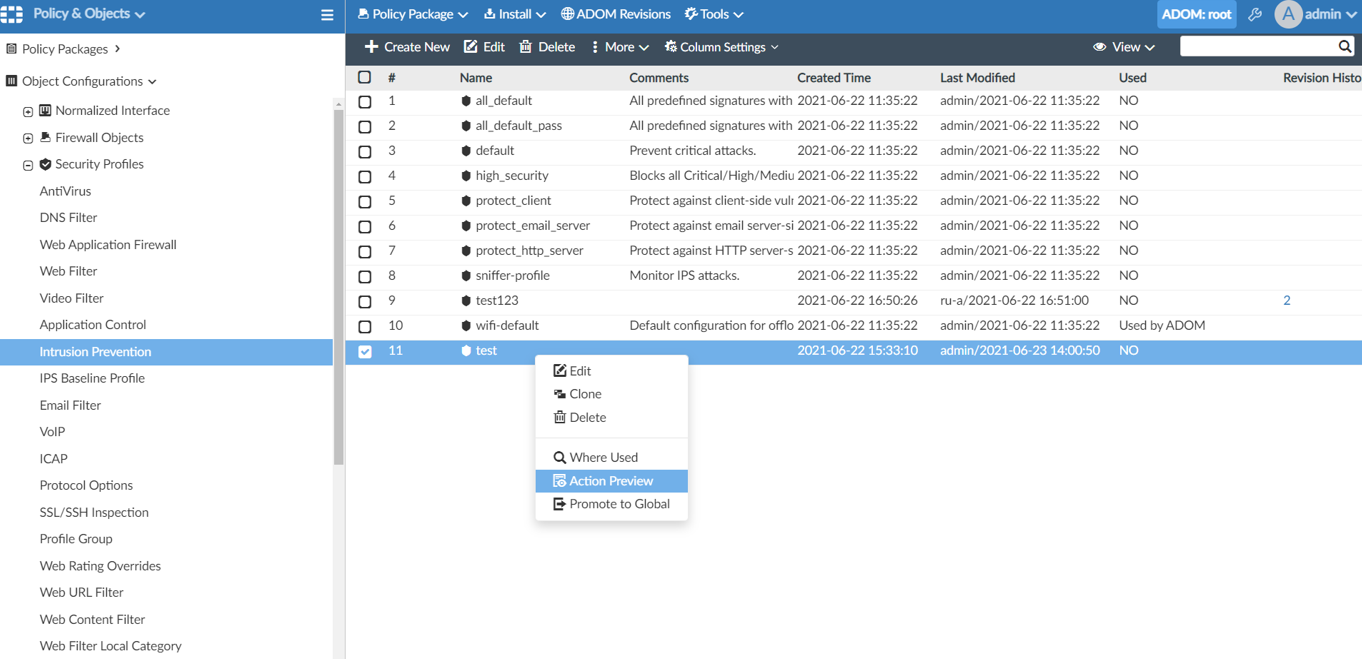Image resolution: width=1362 pixels, height=659 pixels.
Task: Choose Clone from the context menu
Action: 611,394
